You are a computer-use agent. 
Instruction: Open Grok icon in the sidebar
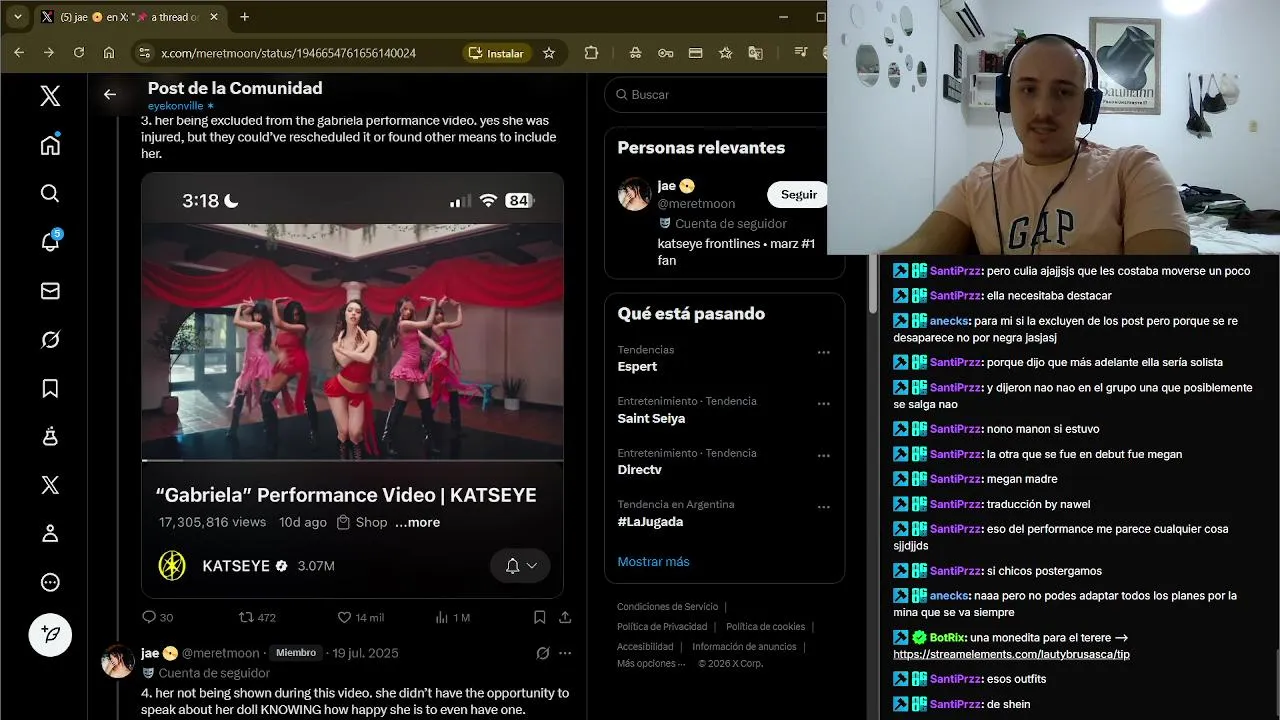point(50,340)
